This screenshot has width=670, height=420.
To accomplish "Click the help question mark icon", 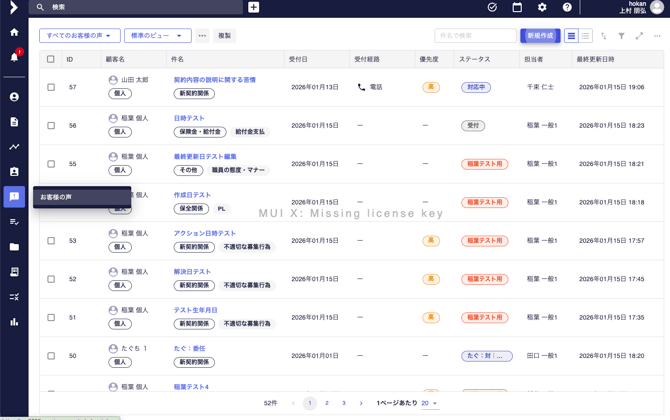I will click(x=567, y=8).
